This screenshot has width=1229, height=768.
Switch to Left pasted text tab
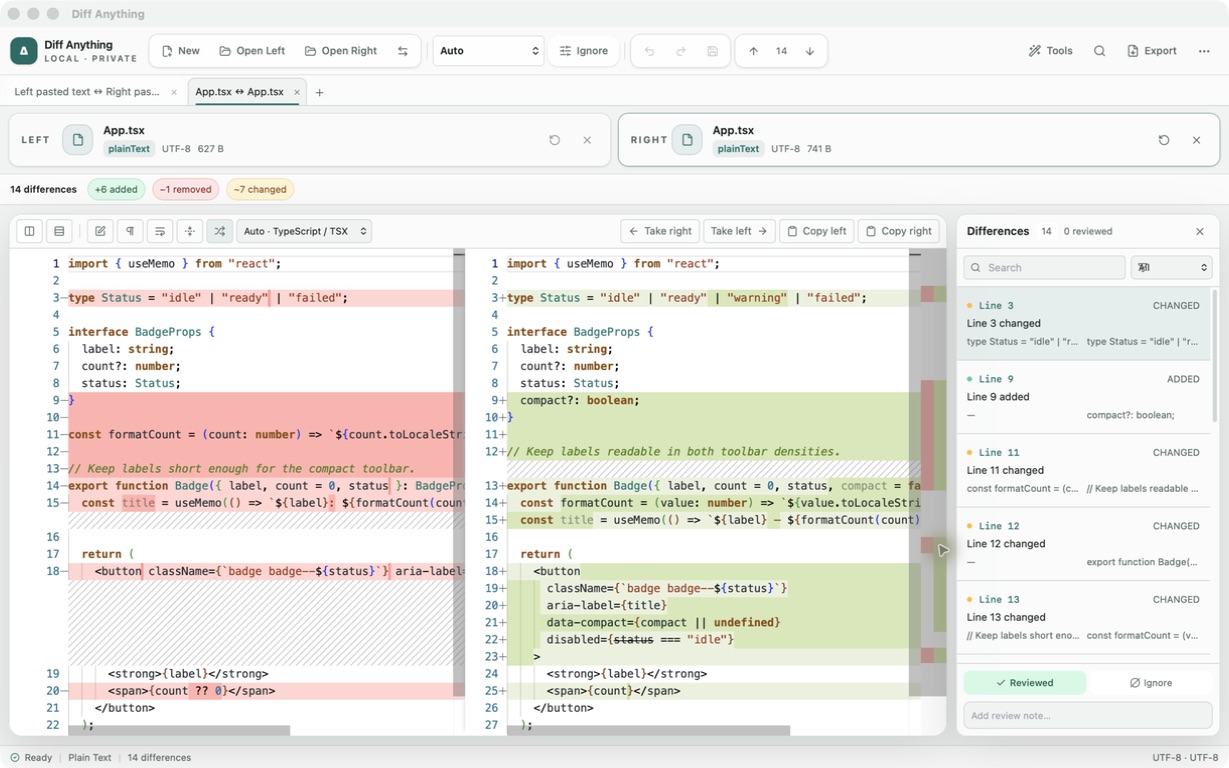(x=87, y=92)
